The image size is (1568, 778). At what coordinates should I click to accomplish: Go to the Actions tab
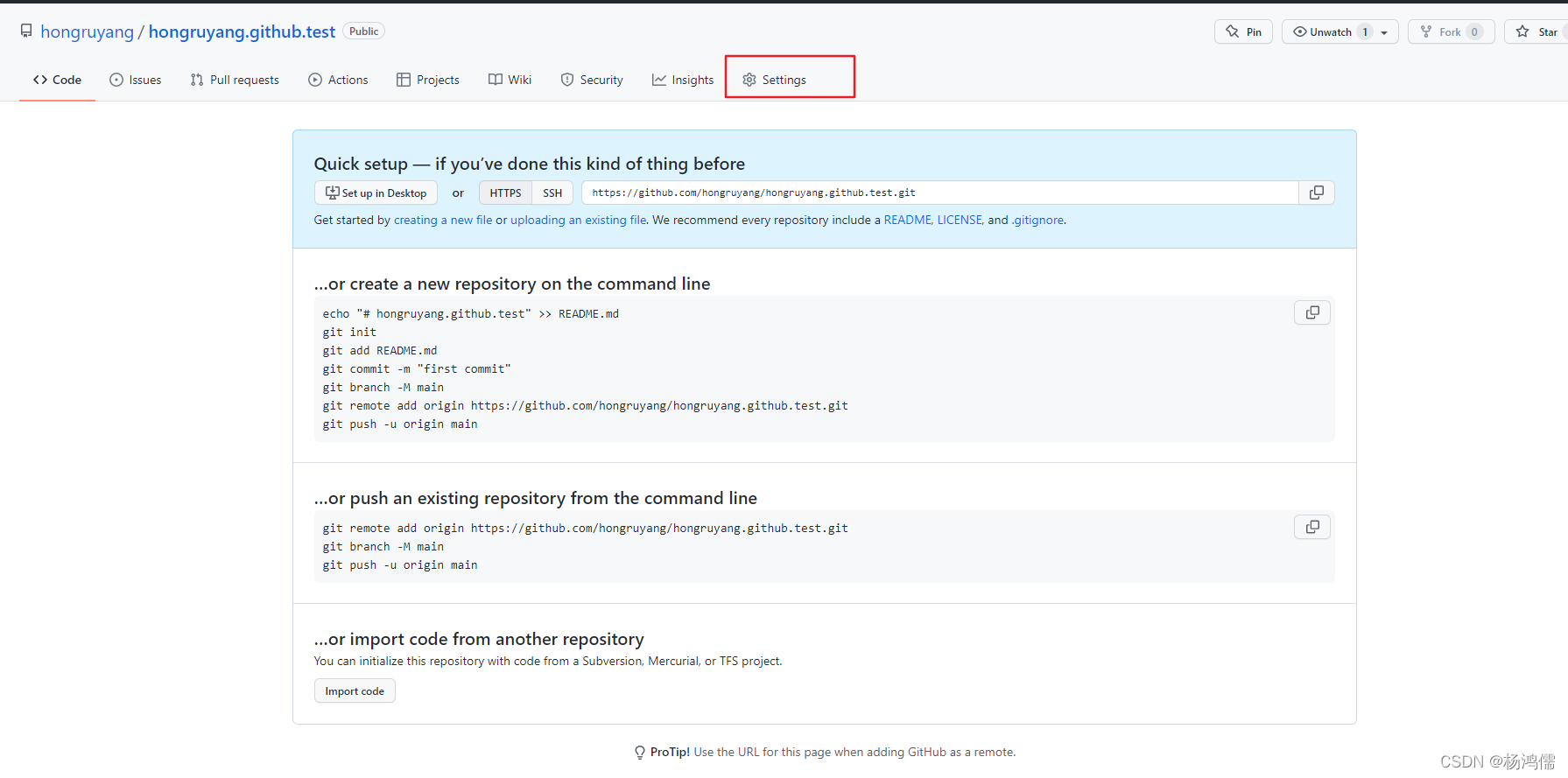[x=338, y=80]
